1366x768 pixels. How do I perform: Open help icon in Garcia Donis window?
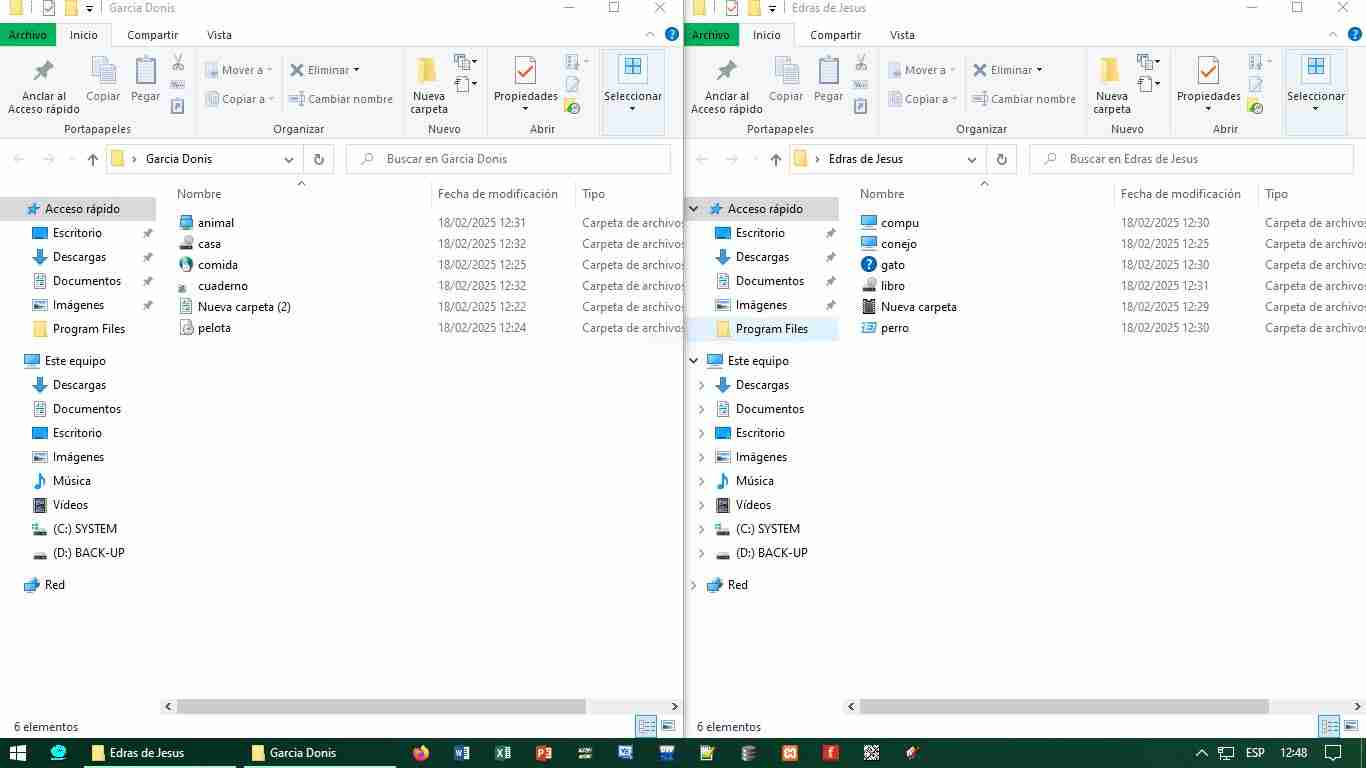[672, 34]
